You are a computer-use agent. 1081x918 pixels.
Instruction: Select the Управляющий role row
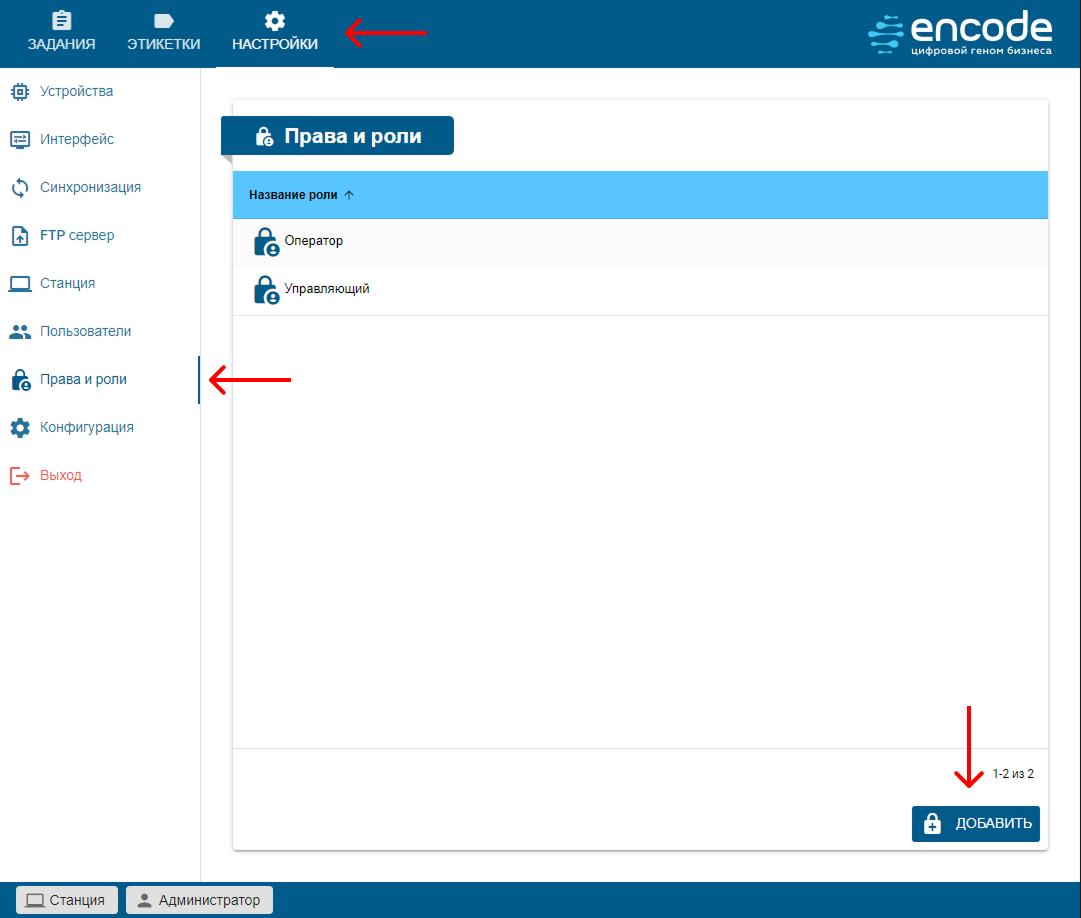640,290
